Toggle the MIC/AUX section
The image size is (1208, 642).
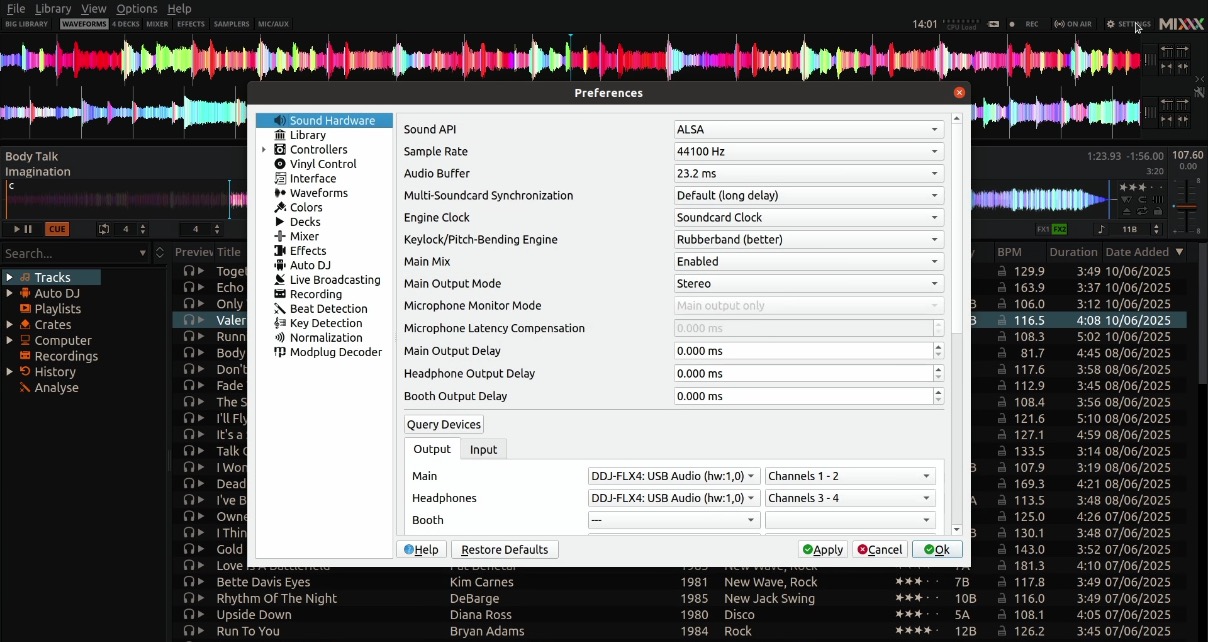[x=274, y=24]
